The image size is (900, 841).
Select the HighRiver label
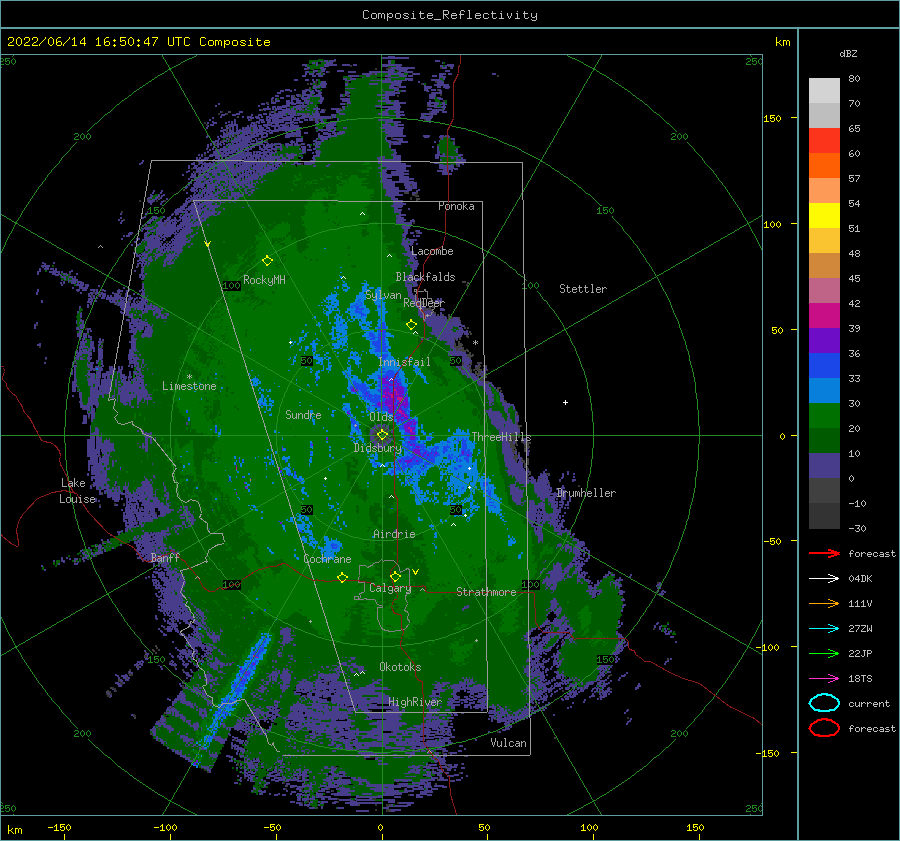point(415,702)
